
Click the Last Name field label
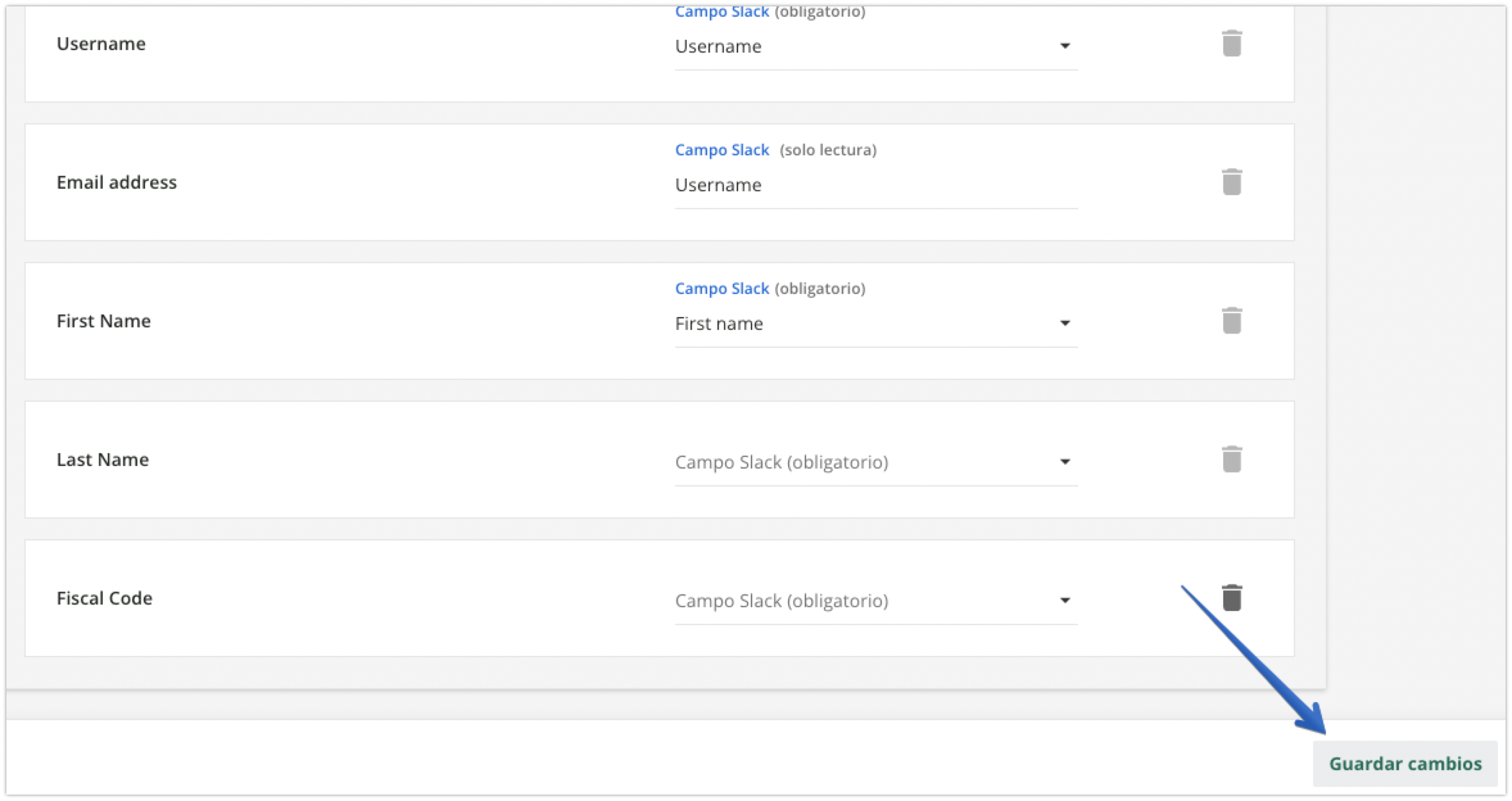(x=103, y=460)
